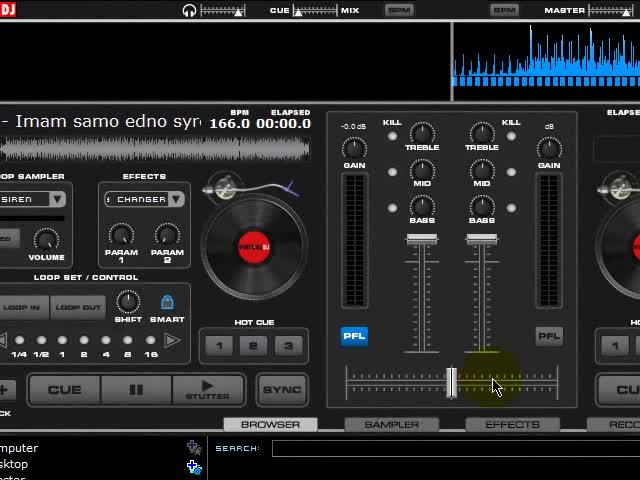Toggle the right deck PFL button
The width and height of the screenshot is (640, 480).
pos(549,336)
